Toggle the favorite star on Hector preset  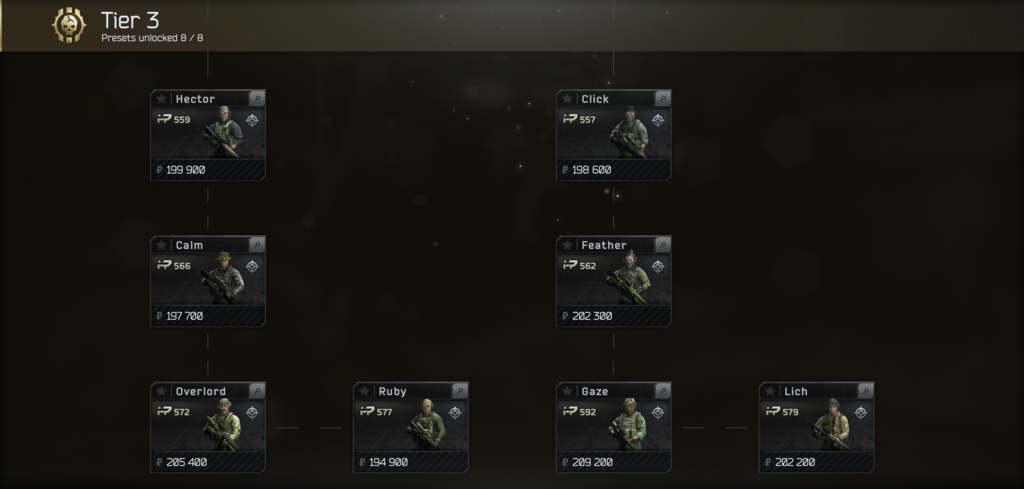tap(161, 99)
